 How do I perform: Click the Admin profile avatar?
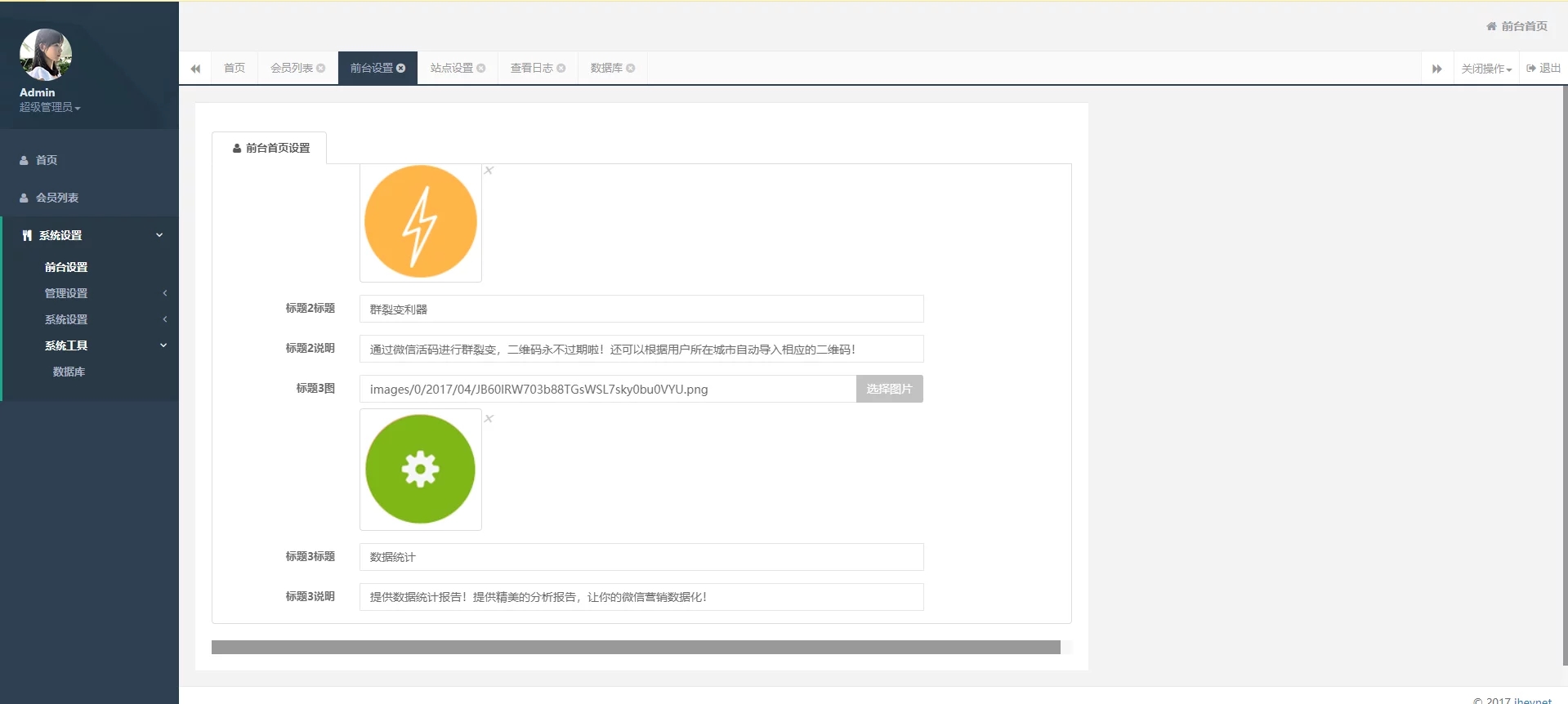tap(46, 55)
